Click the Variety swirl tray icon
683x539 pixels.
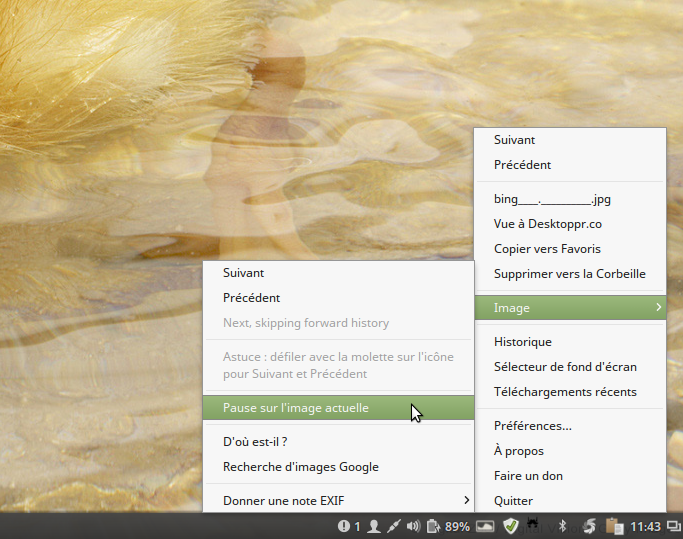590,526
